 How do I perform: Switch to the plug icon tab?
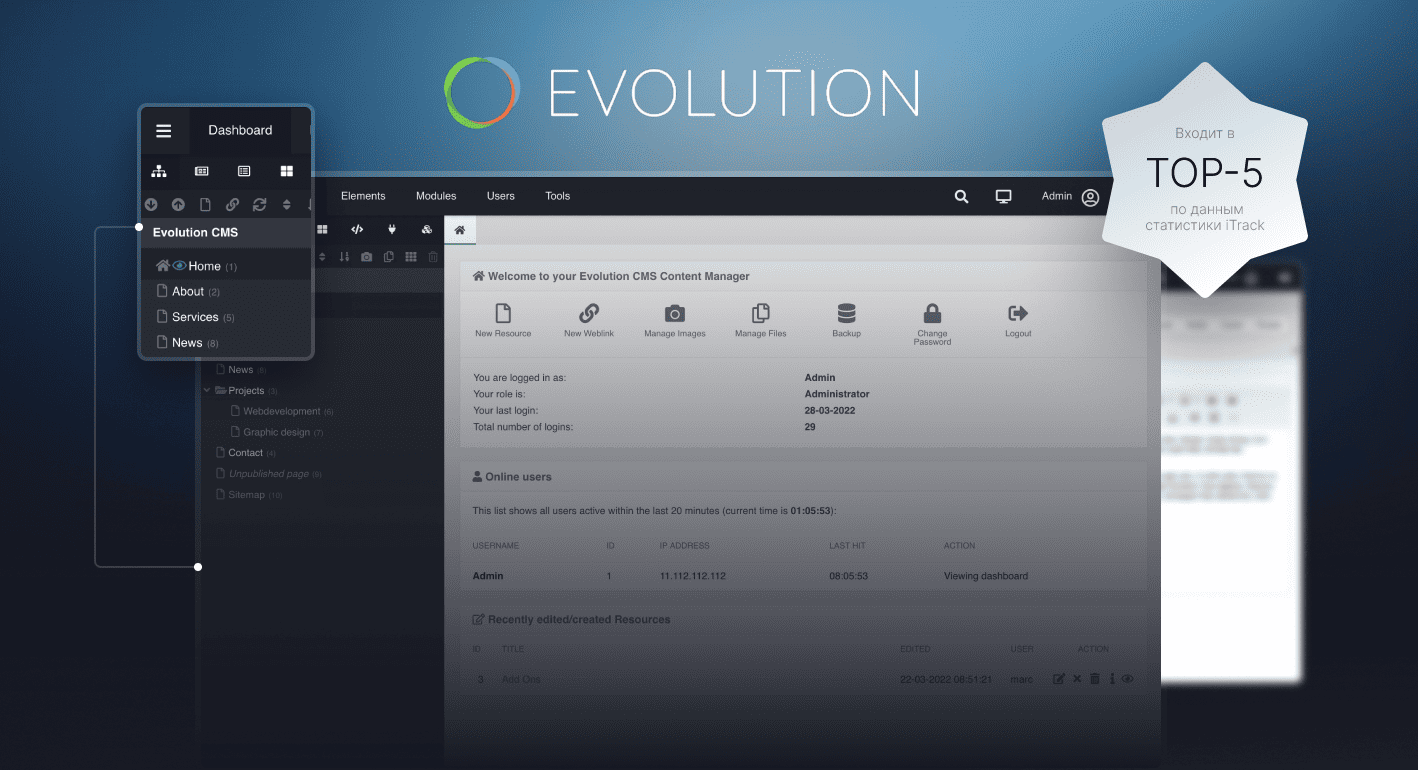pyautogui.click(x=392, y=229)
